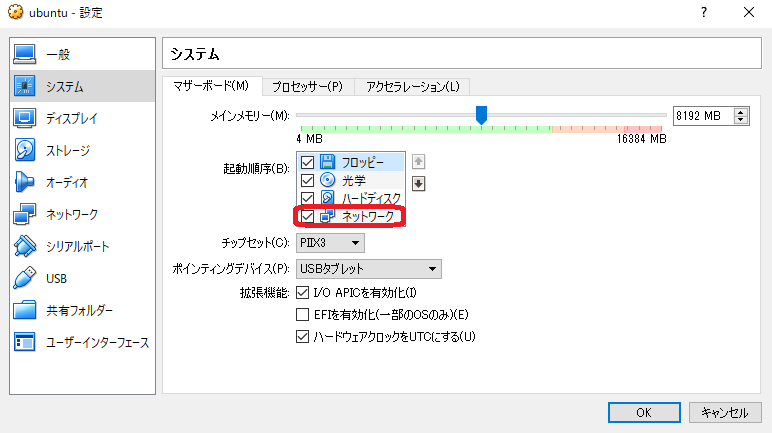Select オーディオ category label
This screenshot has width=772, height=433.
tap(67, 182)
